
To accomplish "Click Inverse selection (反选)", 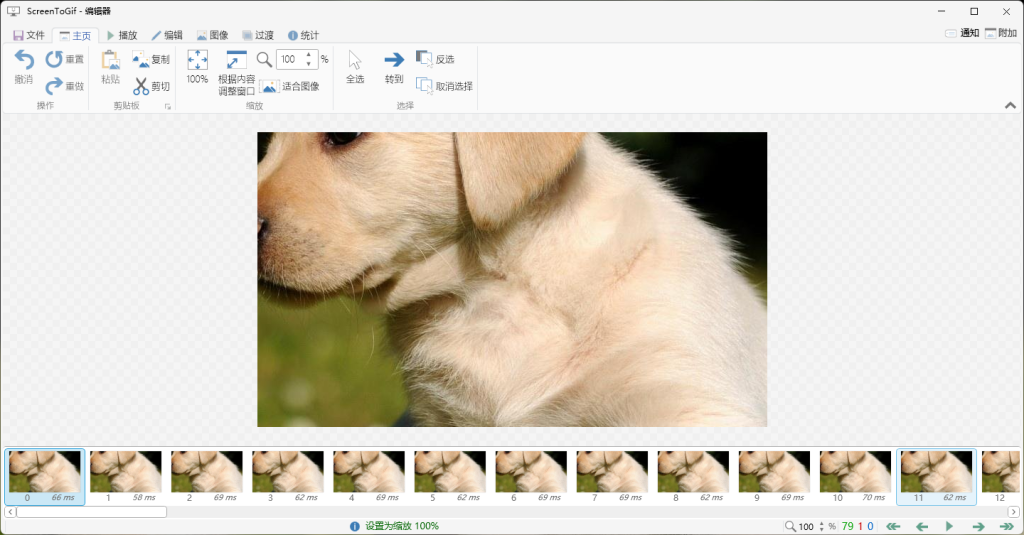I will 424,59.
